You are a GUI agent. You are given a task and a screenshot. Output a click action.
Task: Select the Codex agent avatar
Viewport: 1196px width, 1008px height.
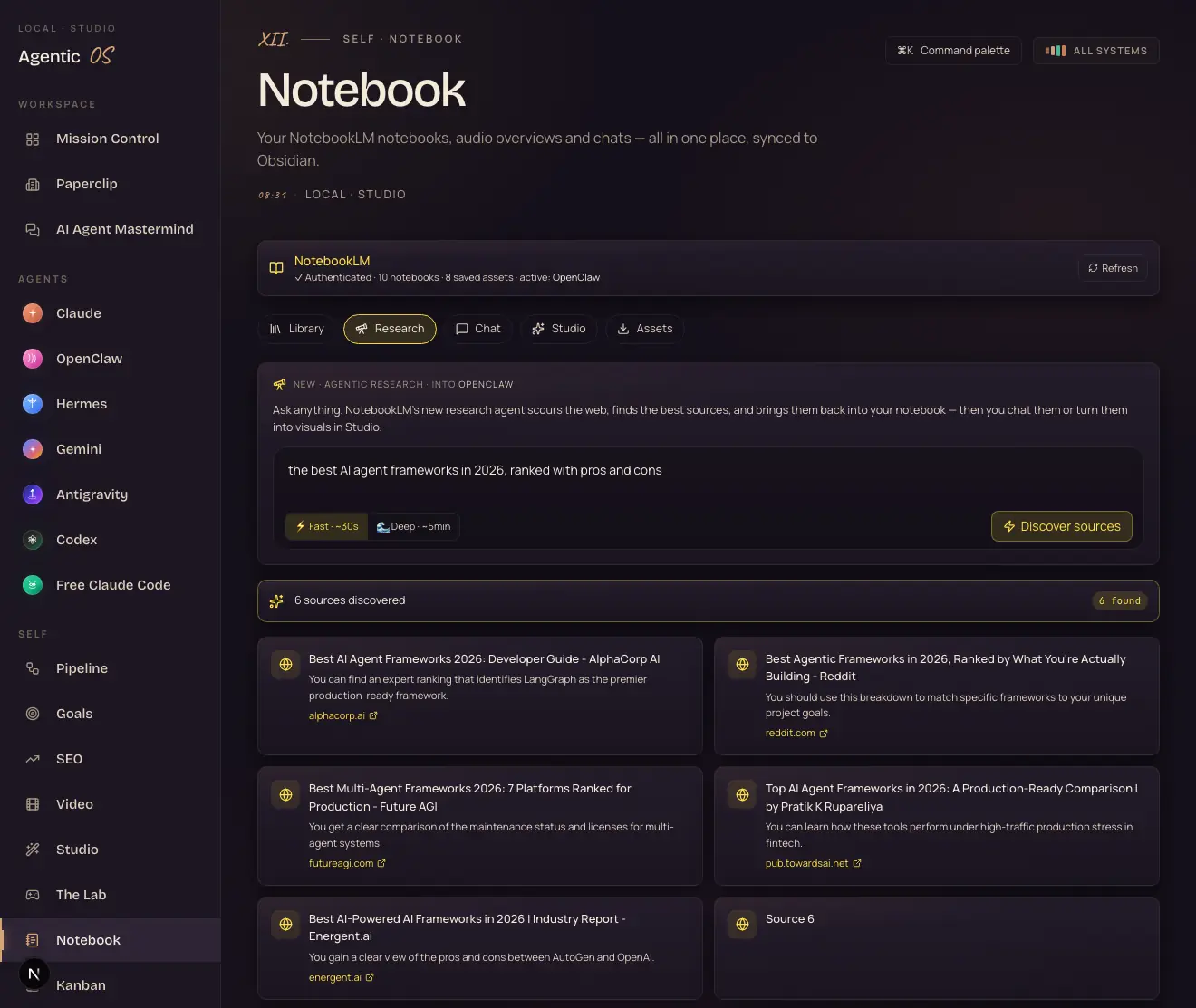[33, 540]
